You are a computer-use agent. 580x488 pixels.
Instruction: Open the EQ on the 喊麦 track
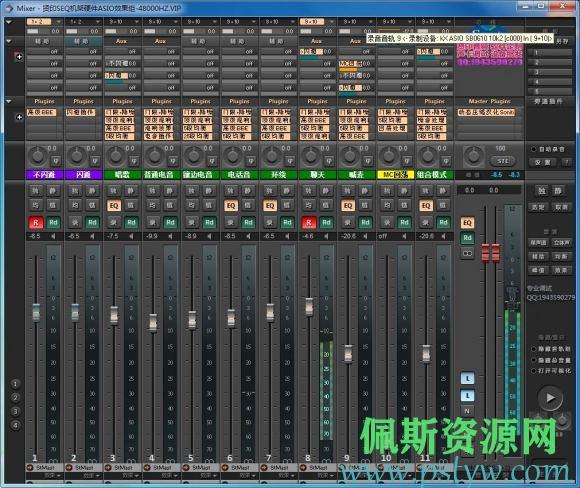(348, 206)
